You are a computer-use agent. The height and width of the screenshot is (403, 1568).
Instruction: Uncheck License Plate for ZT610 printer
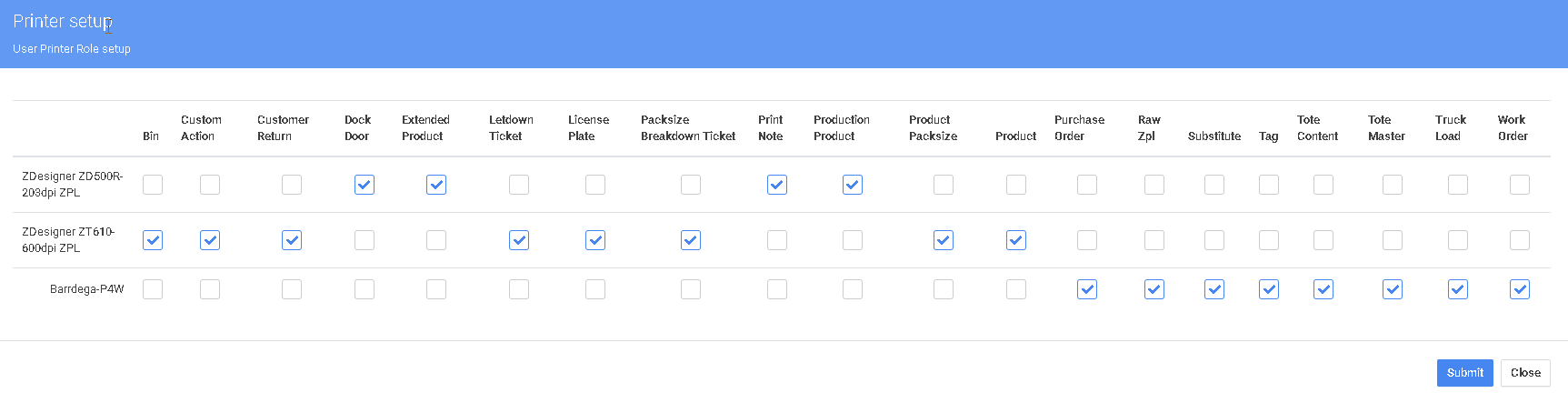tap(595, 240)
